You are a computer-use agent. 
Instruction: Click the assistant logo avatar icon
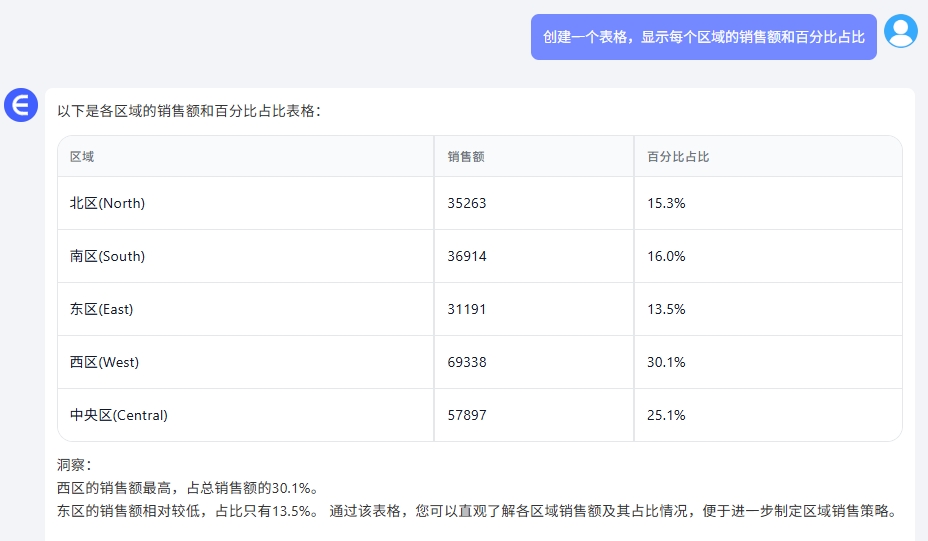tap(21, 105)
